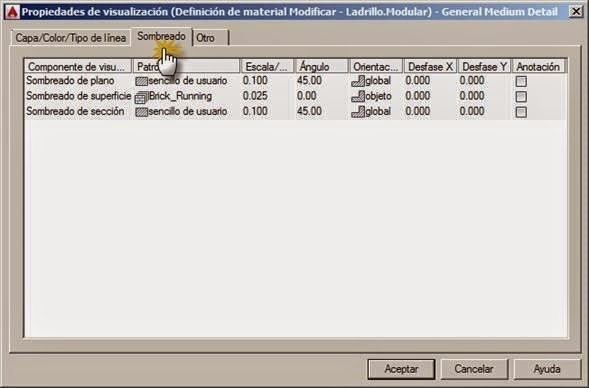Enable Anotación checkbox for Sombreado de plano

tap(521, 81)
